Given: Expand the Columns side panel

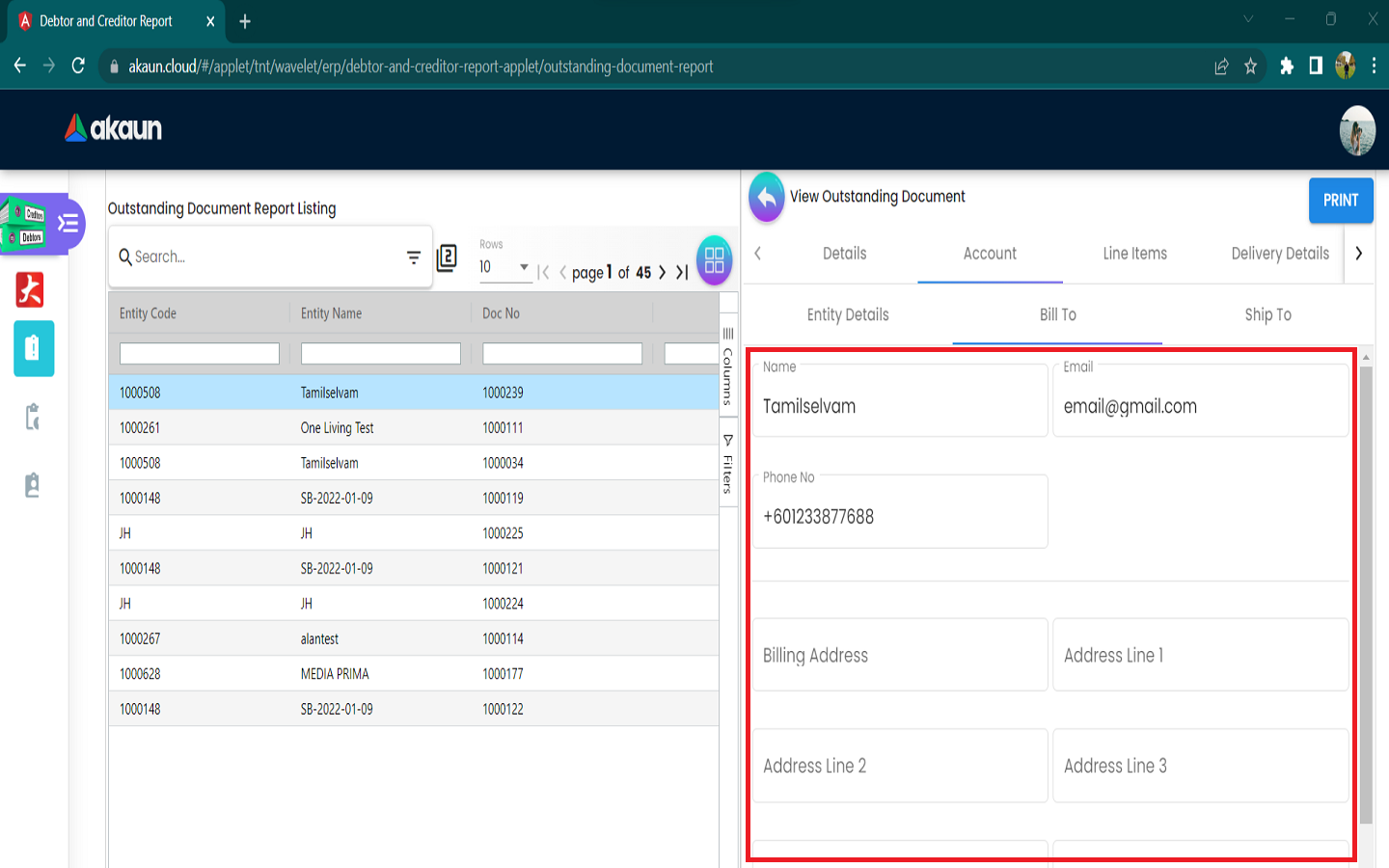Looking at the screenshot, I should point(728,366).
